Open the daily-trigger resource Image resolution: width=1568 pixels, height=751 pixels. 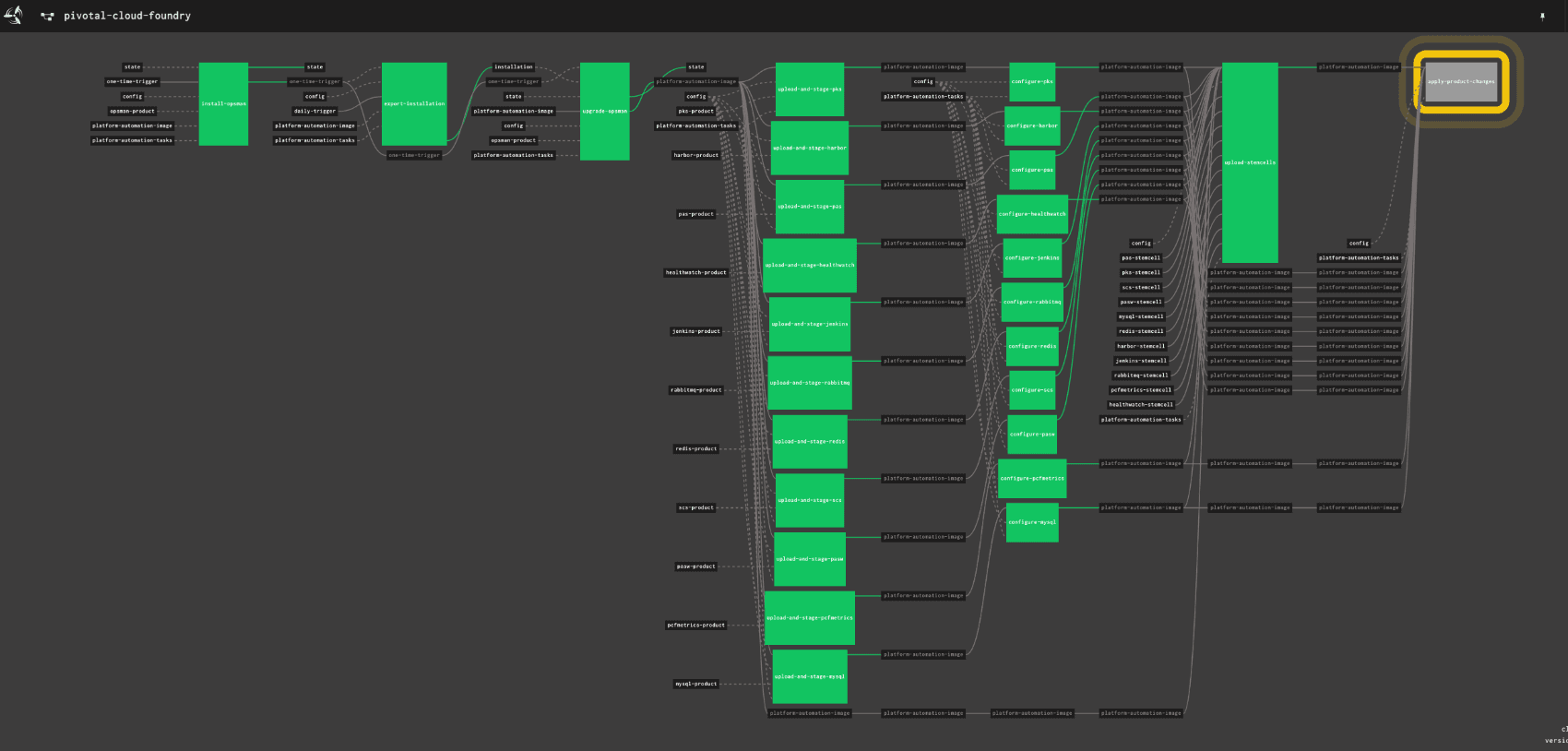(x=315, y=112)
